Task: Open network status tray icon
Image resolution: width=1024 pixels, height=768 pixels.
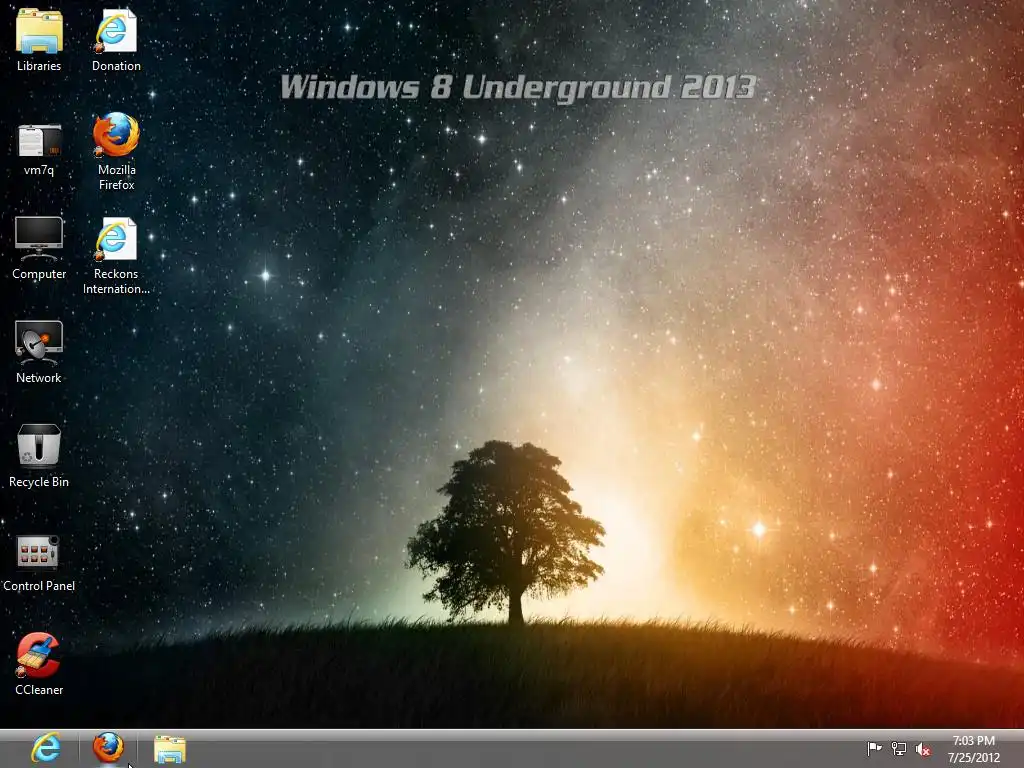Action: coord(899,749)
